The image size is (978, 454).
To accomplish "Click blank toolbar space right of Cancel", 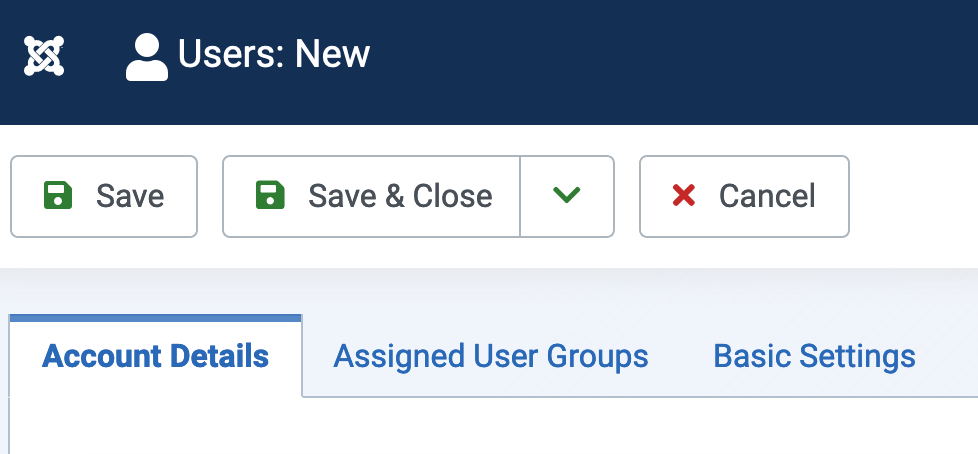I will (x=914, y=196).
